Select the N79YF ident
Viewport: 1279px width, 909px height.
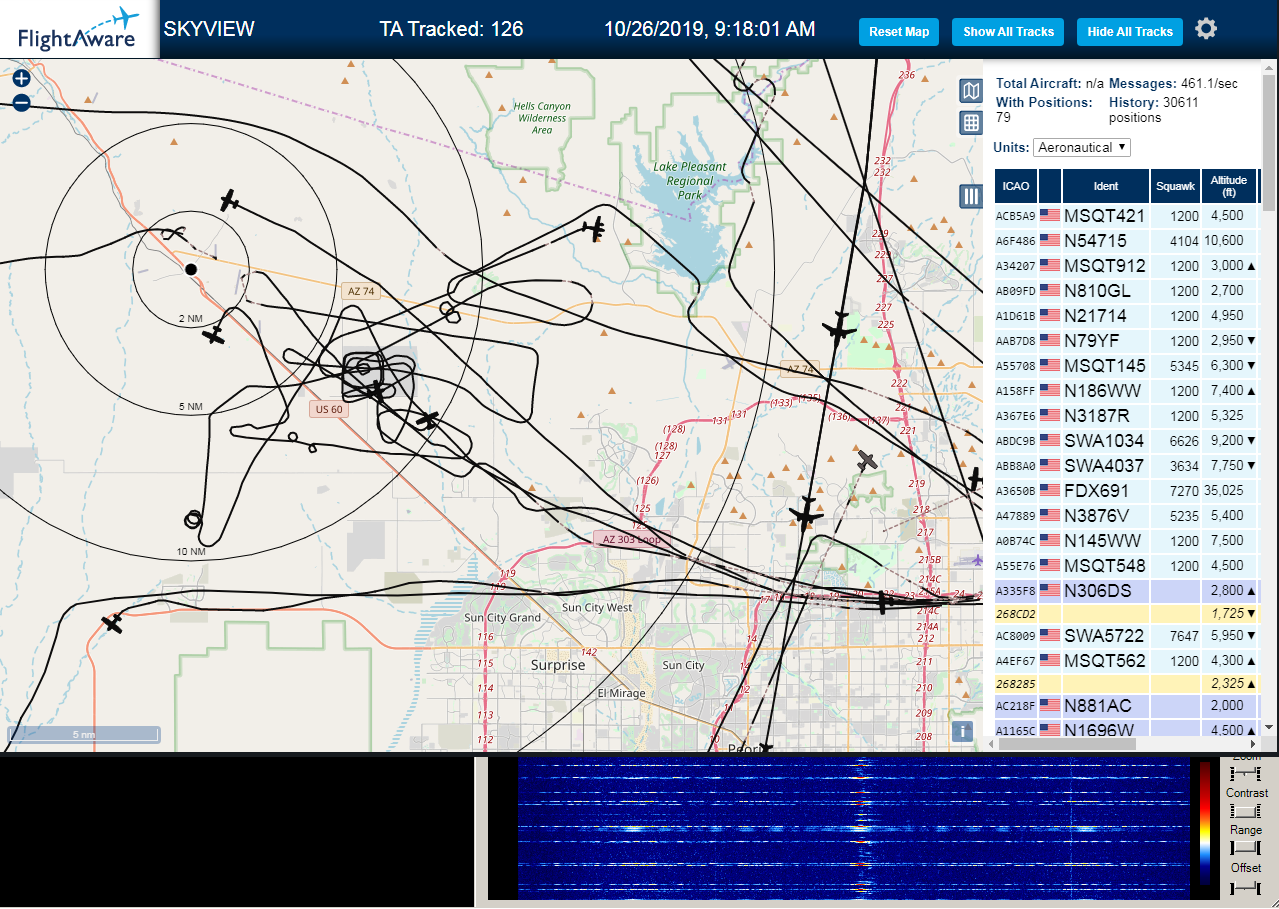coord(1094,340)
